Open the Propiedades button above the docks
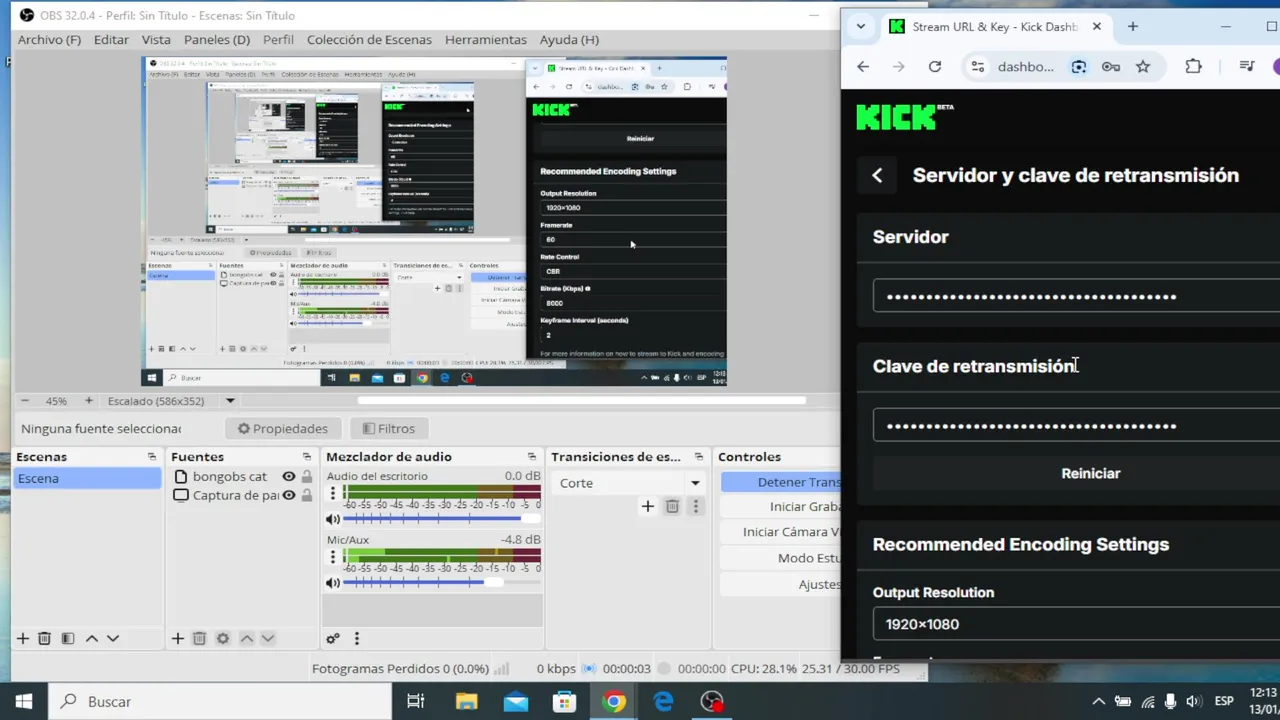Viewport: 1280px width, 720px height. [x=282, y=428]
